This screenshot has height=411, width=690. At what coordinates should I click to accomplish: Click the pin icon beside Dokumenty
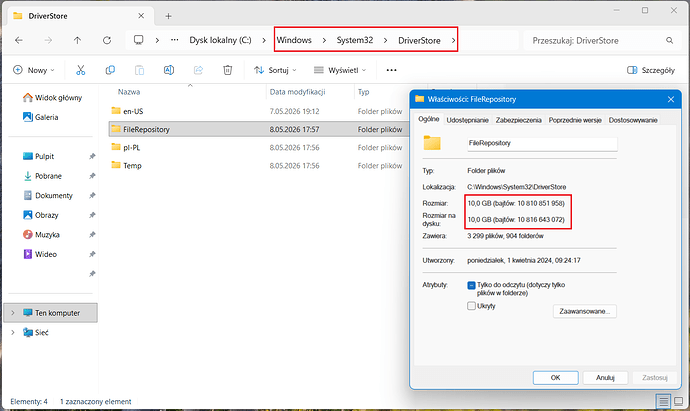92,195
